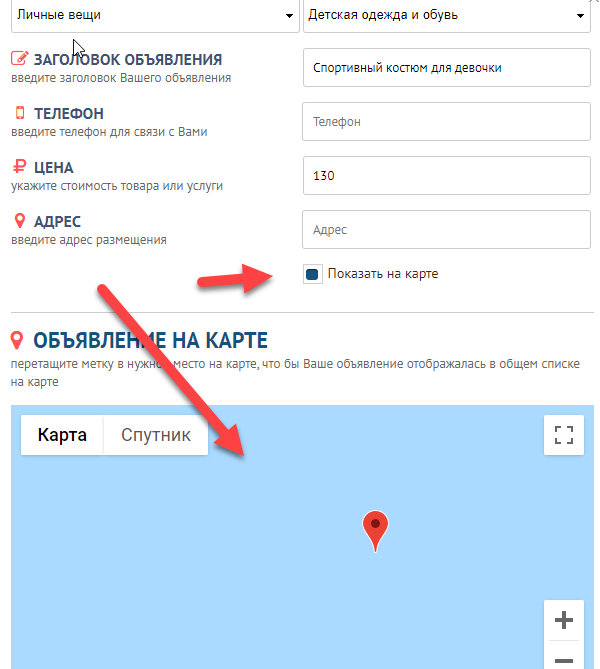The height and width of the screenshot is (669, 600).
Task: Click the Объявление на карте heading
Action: coord(150,341)
